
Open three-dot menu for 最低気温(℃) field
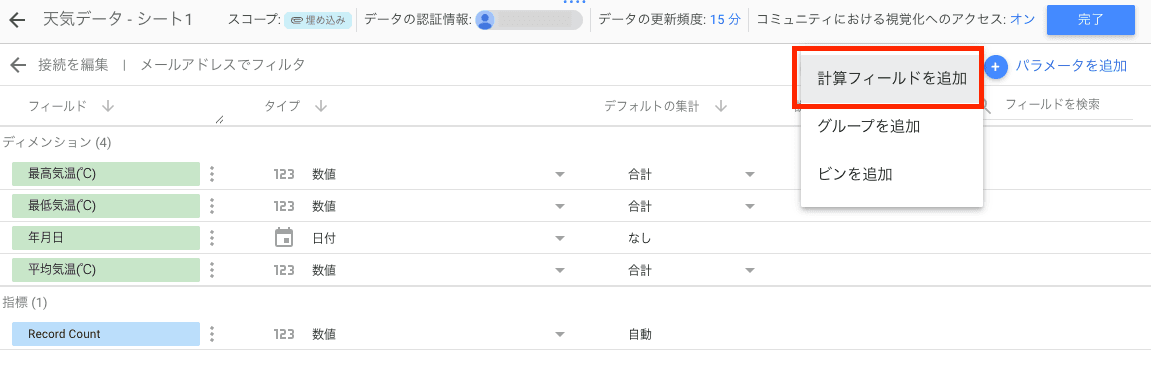(212, 205)
